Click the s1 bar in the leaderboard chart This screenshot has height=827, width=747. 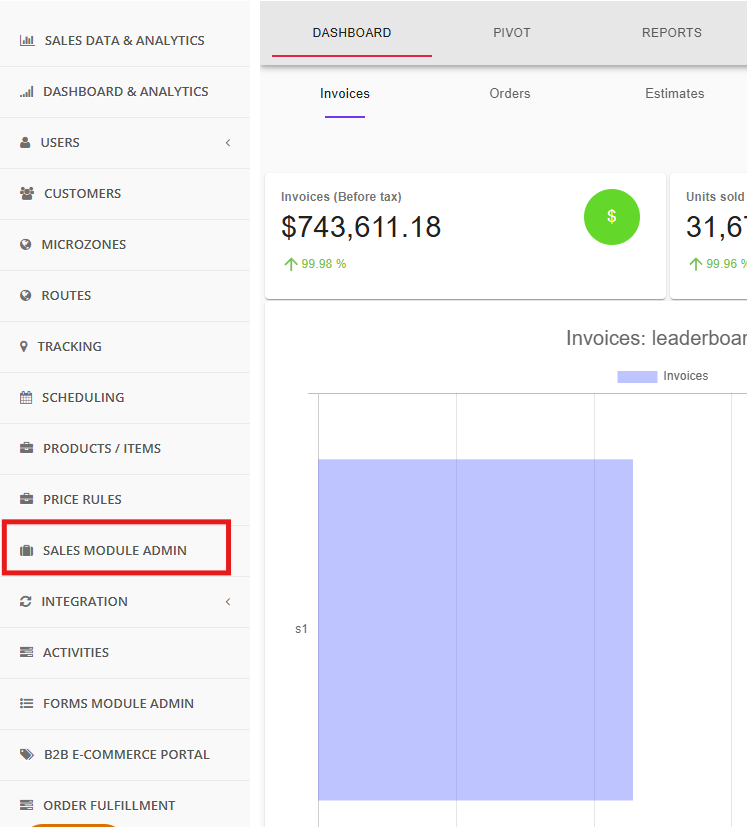tap(475, 630)
